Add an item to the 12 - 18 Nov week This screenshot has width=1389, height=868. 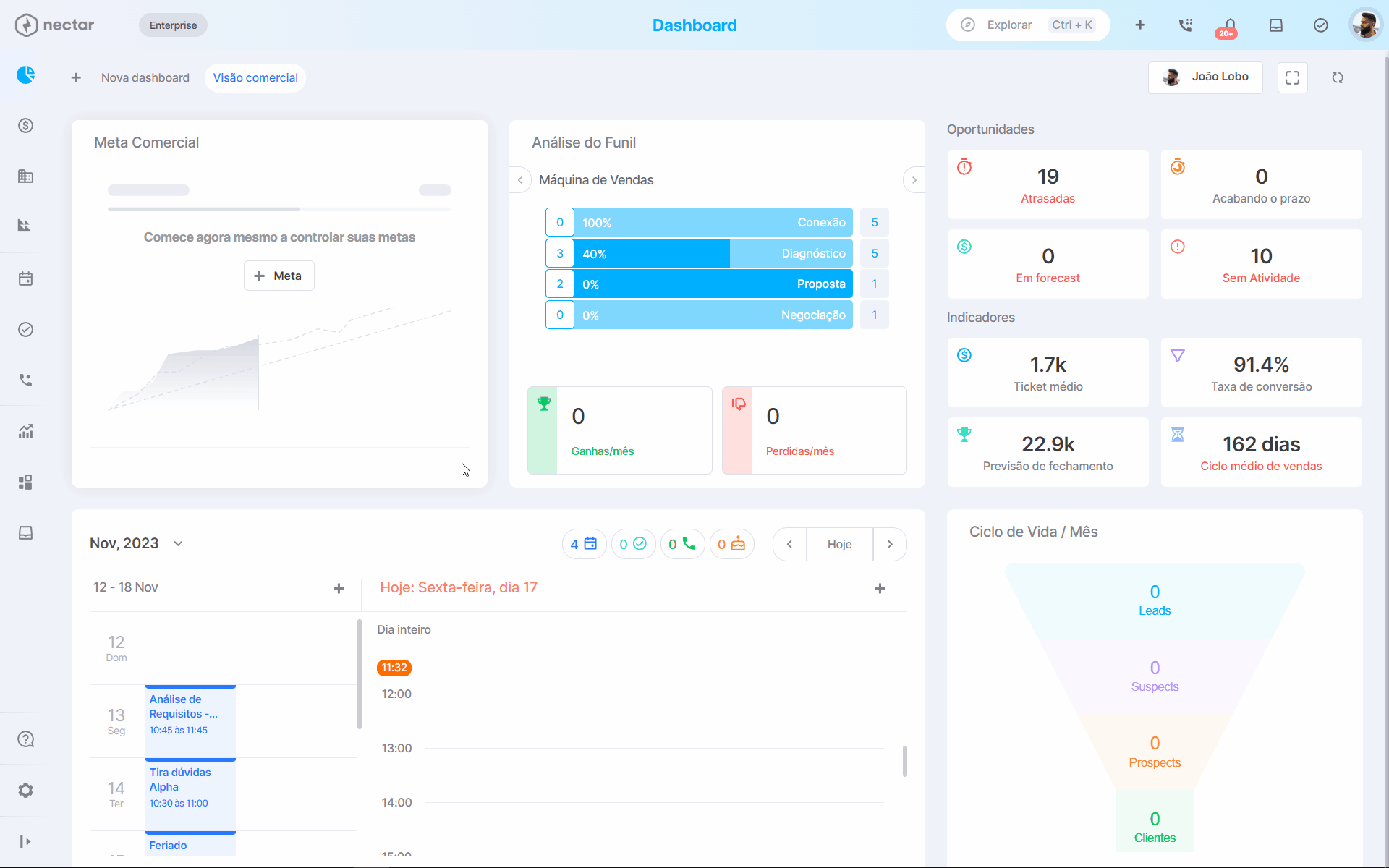coord(339,588)
